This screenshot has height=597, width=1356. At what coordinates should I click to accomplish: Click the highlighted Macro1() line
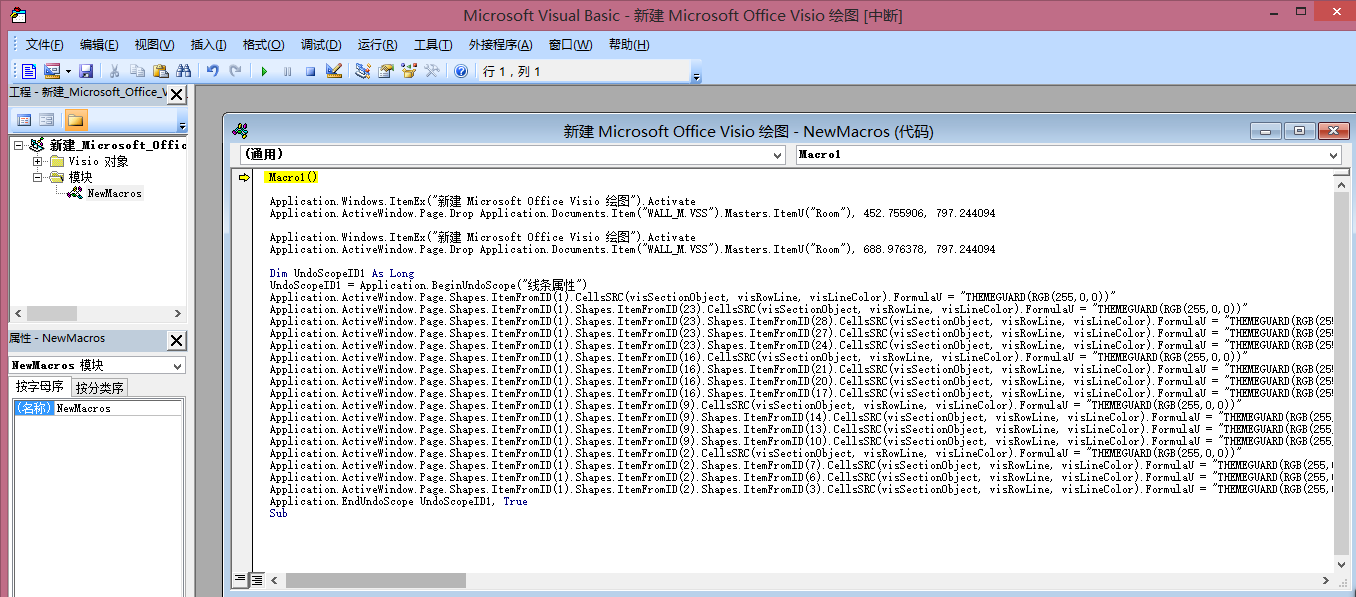[292, 178]
